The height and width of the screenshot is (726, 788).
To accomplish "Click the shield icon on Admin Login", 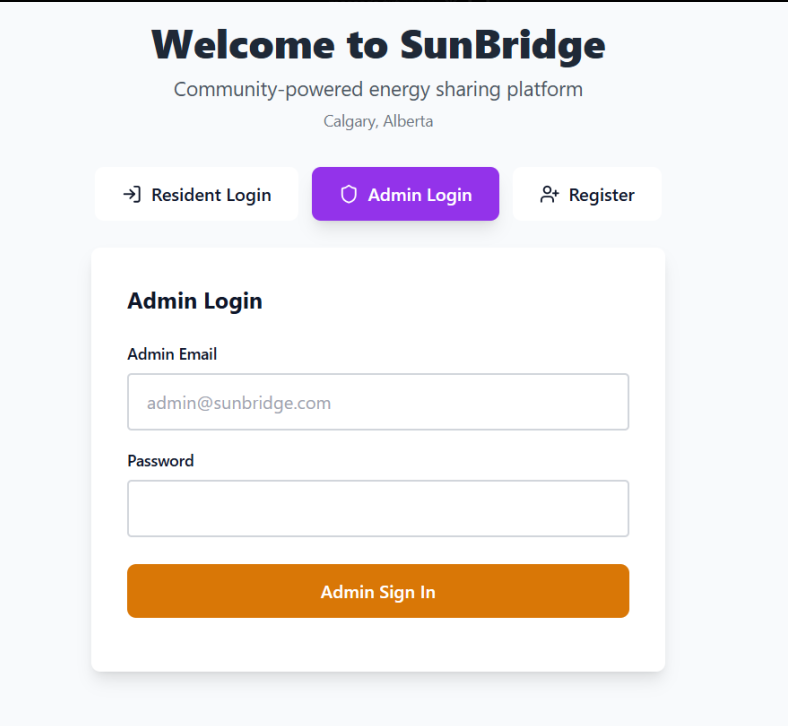I will (x=348, y=194).
